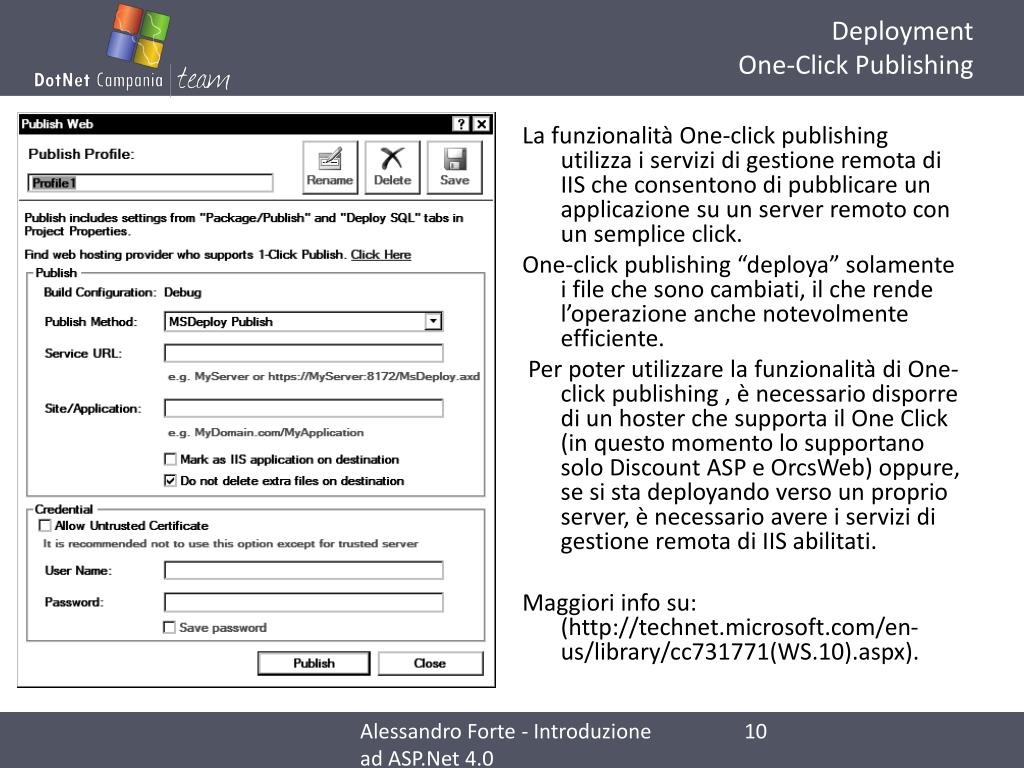Click the Rename profile button
Viewport: 1024px width, 768px height.
[330, 167]
